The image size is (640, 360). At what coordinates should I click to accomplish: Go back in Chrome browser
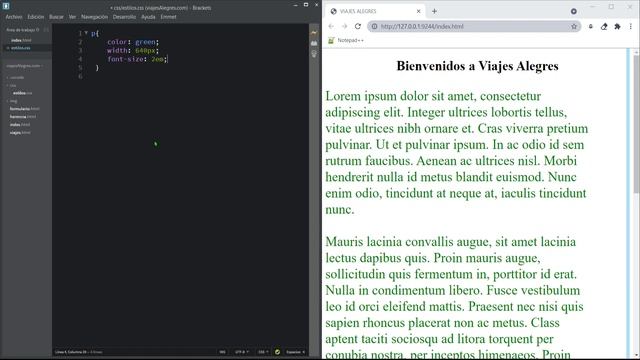point(331,26)
